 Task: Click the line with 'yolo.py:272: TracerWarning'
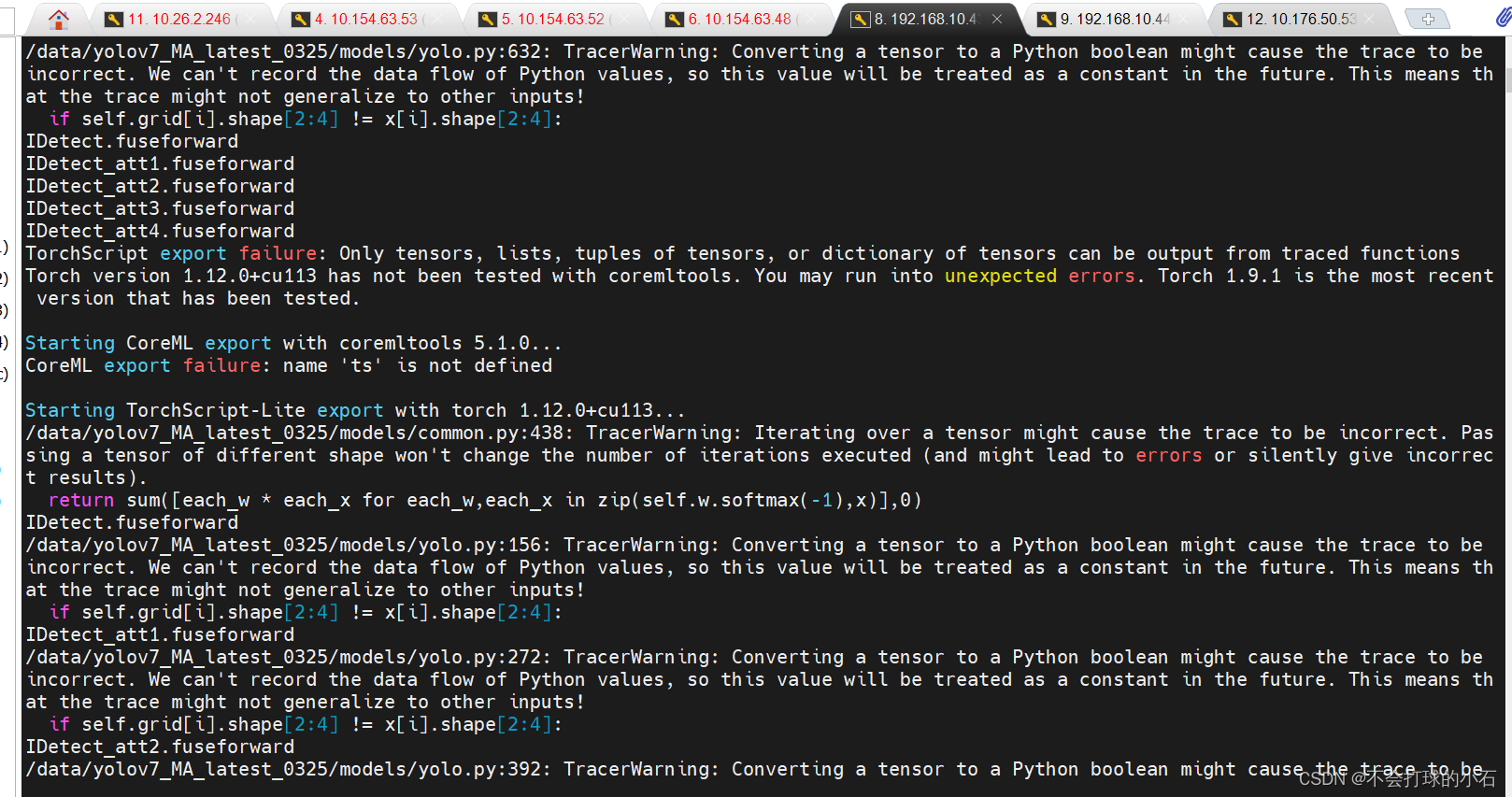point(754,657)
